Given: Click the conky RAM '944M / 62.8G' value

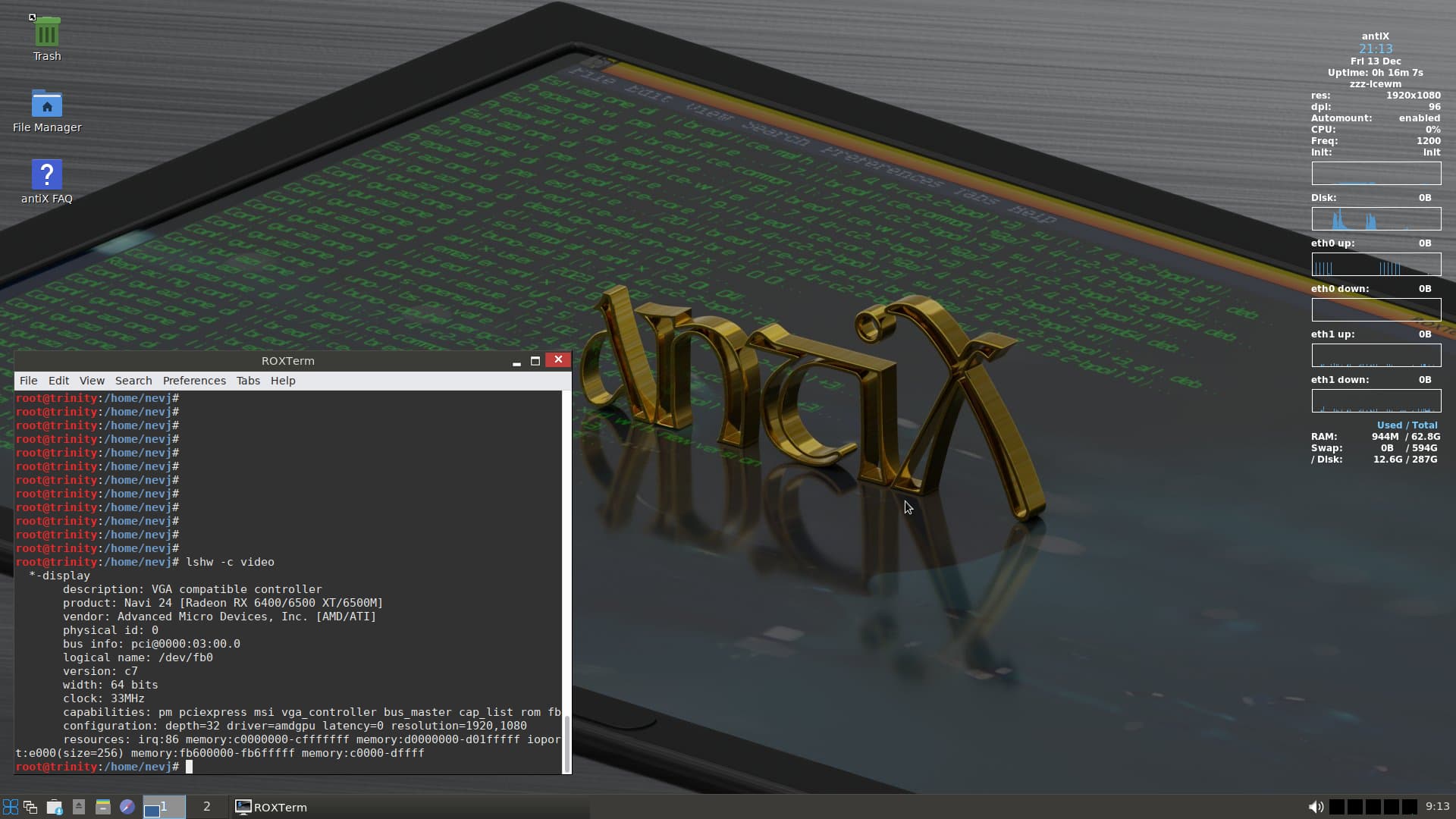Looking at the screenshot, I should pos(1406,437).
